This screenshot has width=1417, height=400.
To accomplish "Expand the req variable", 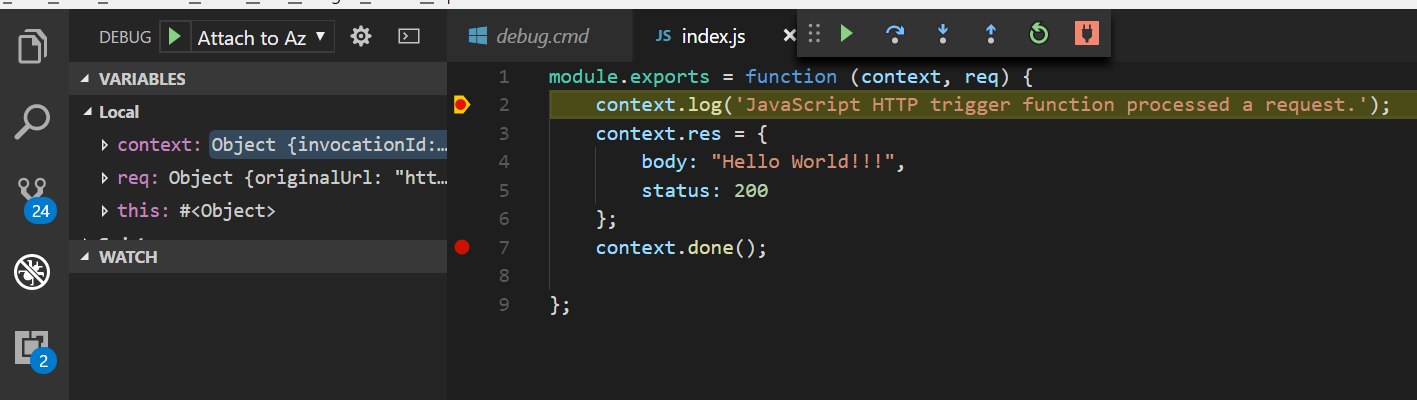I will [x=106, y=178].
